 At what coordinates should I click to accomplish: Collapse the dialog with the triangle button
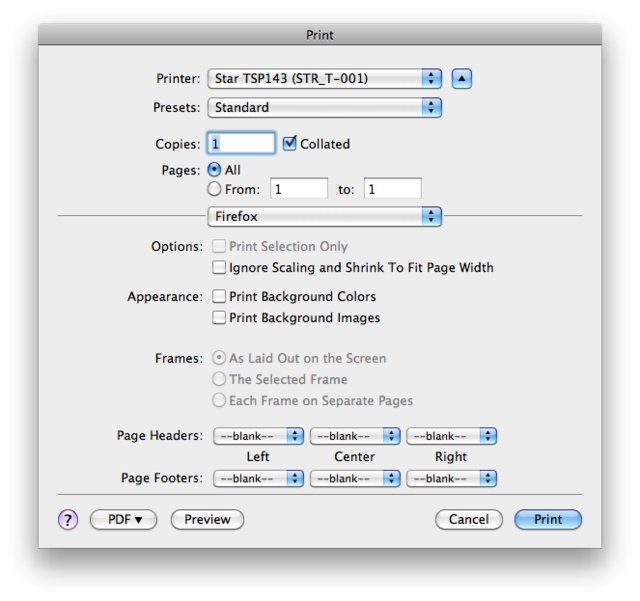(461, 78)
